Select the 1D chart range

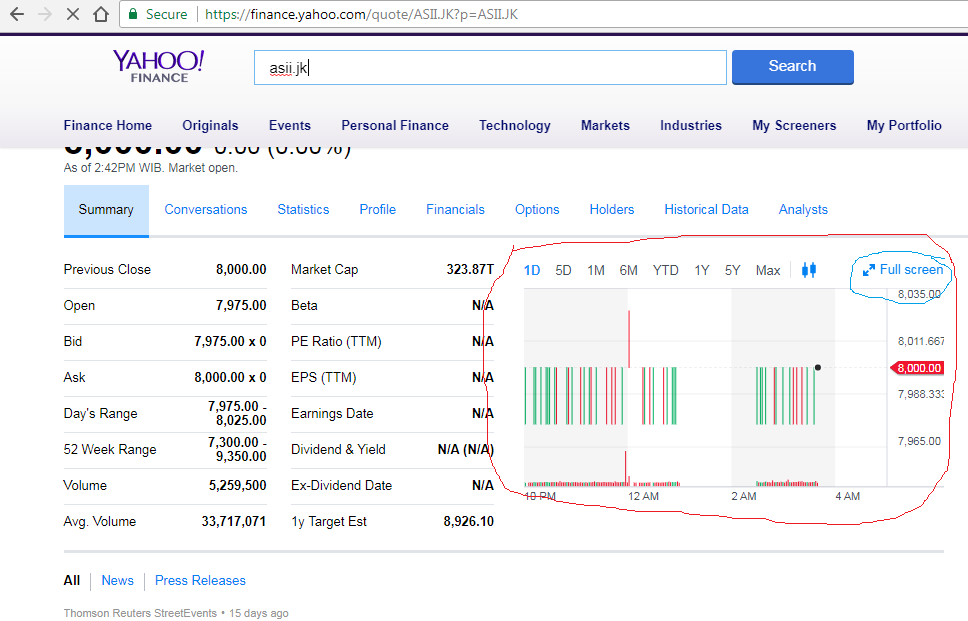532,269
